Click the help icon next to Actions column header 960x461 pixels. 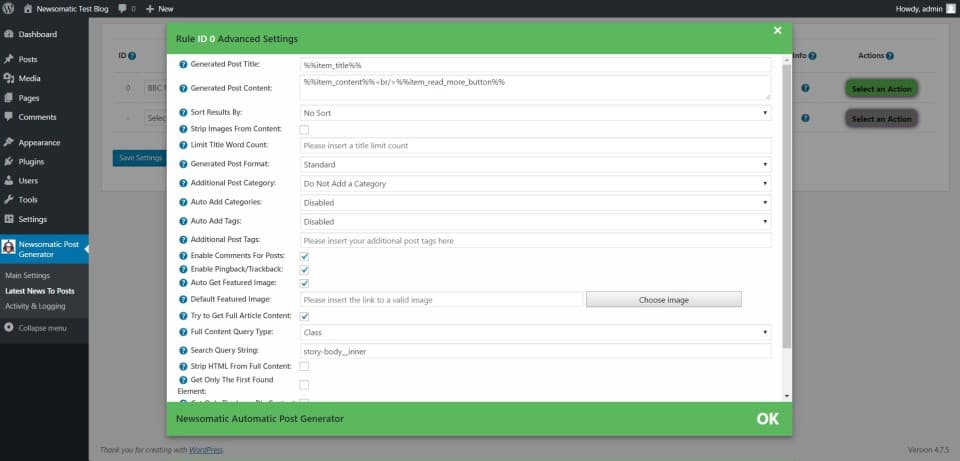[x=890, y=56]
